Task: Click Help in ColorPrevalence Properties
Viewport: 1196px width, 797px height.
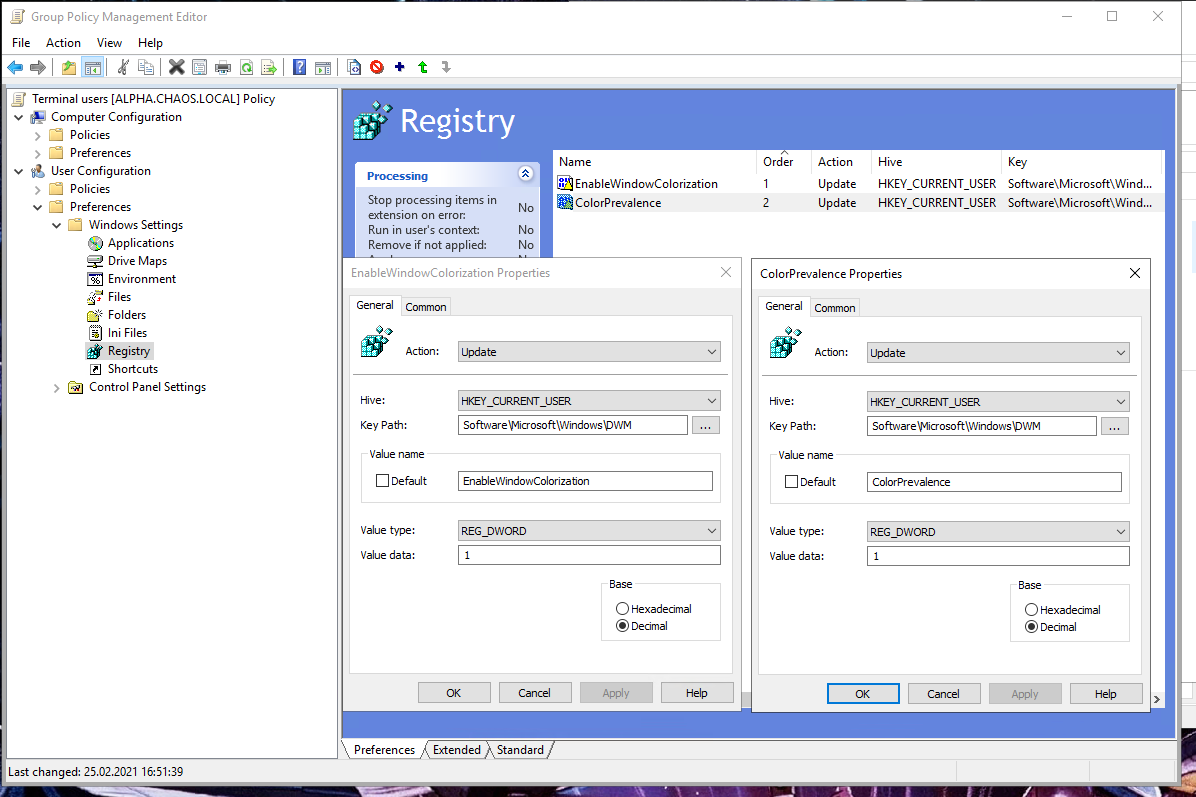Action: [x=1106, y=693]
